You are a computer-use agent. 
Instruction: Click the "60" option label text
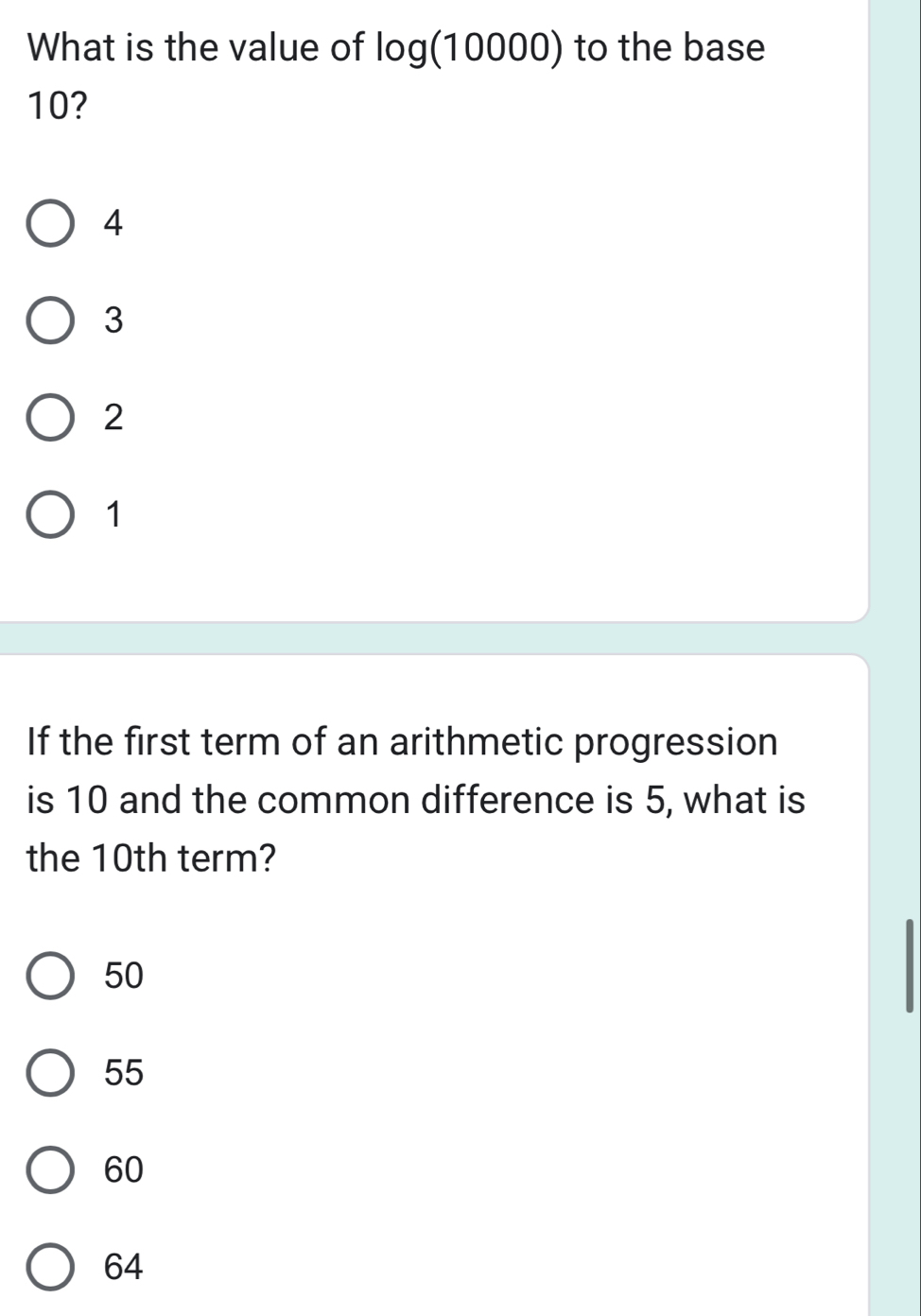pyautogui.click(x=124, y=1170)
